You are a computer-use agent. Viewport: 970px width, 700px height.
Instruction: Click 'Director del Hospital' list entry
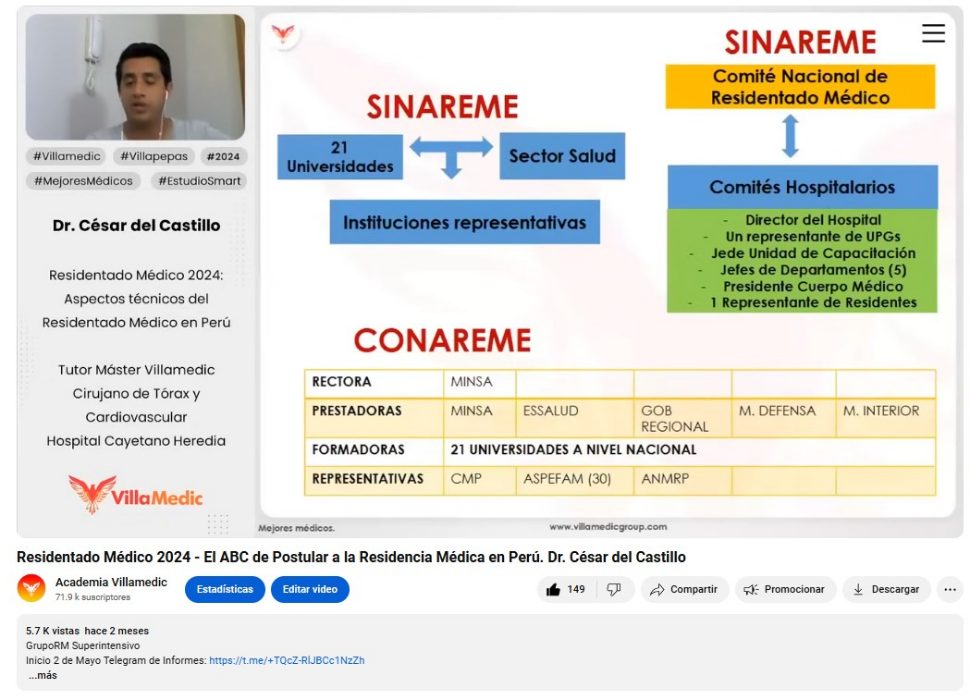[813, 220]
